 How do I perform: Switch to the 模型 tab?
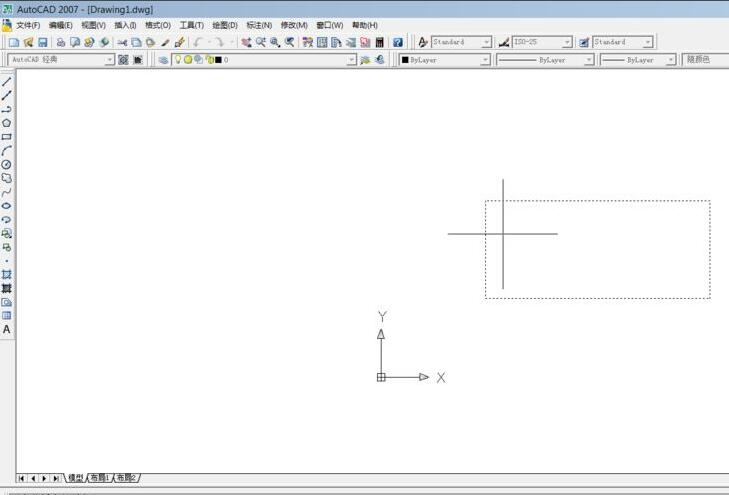point(76,478)
